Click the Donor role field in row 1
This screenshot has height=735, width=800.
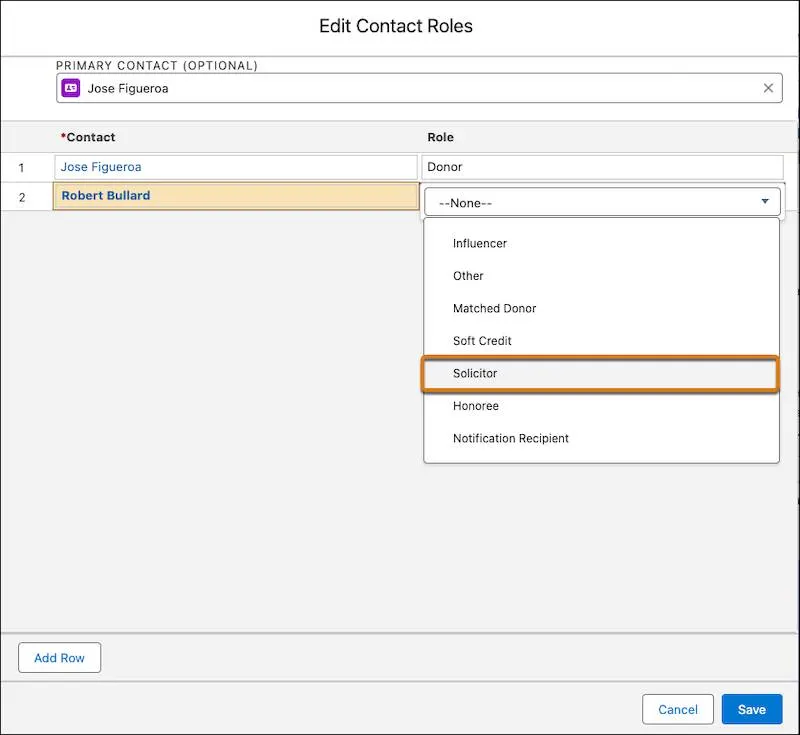602,167
